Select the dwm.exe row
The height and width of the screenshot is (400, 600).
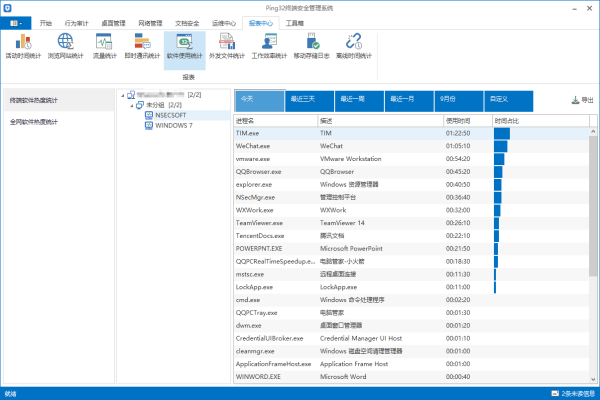[411, 326]
